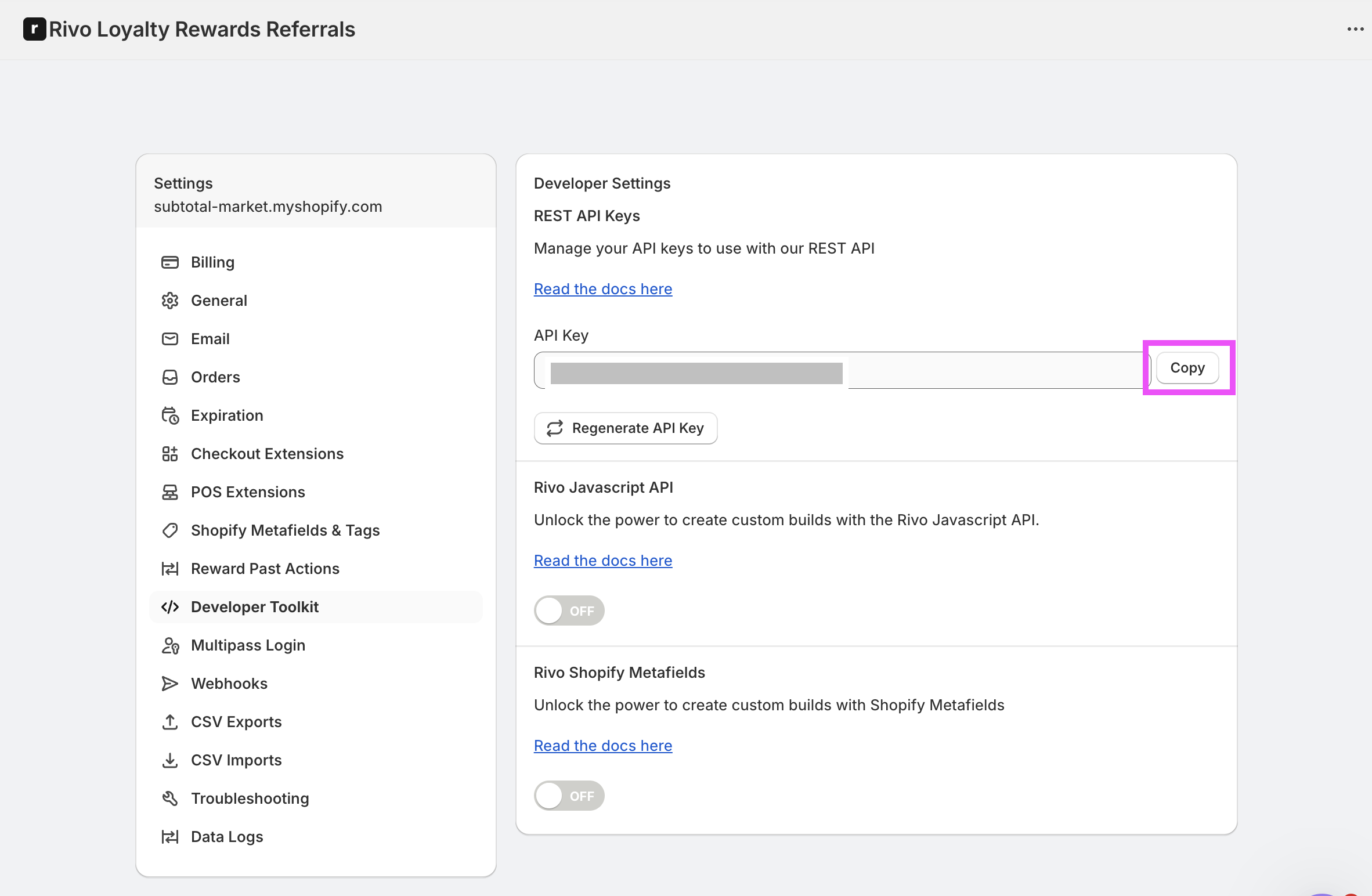The height and width of the screenshot is (896, 1372).
Task: Click the CSV Exports upload icon
Action: [169, 722]
